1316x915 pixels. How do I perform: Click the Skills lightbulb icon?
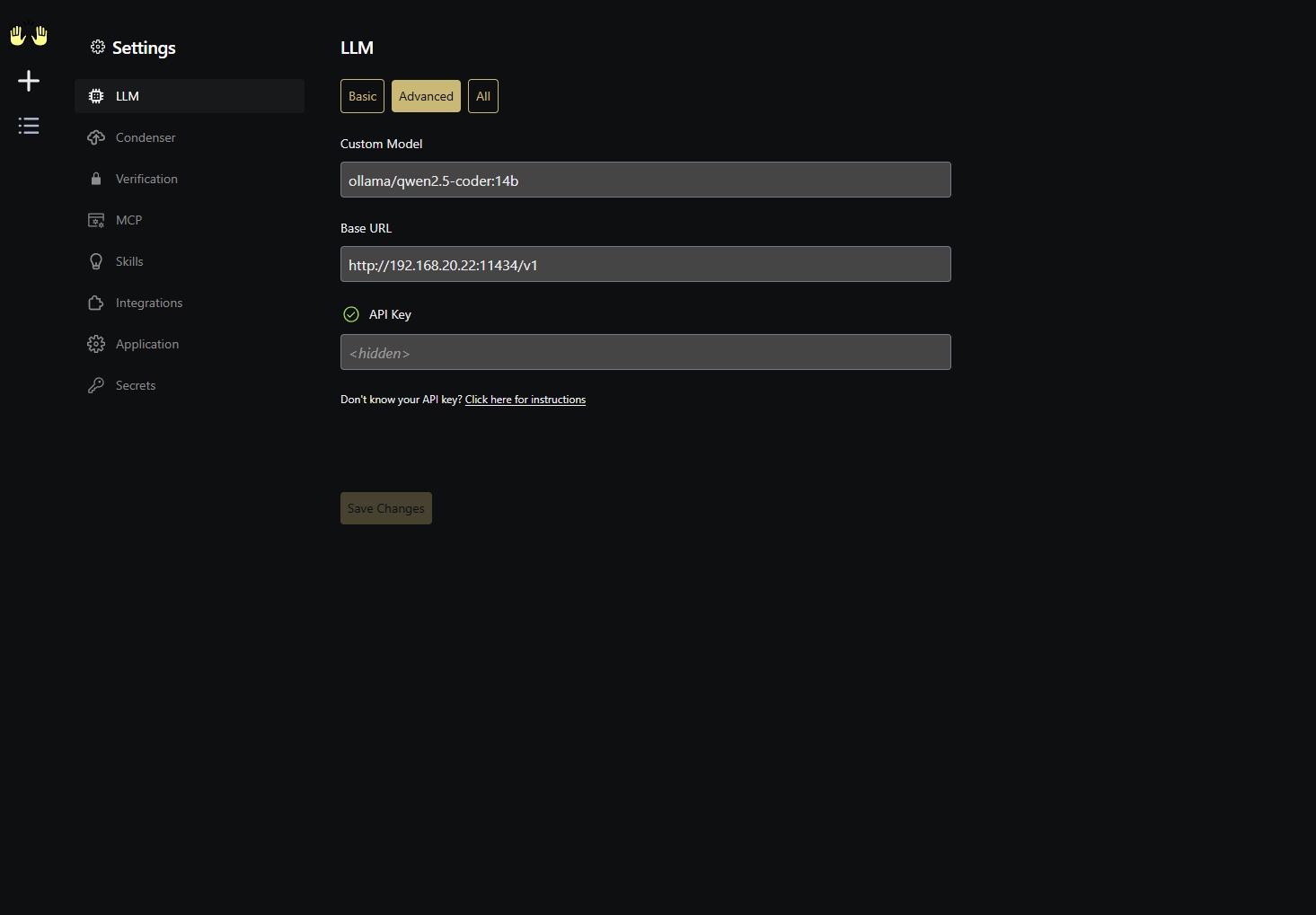[96, 261]
